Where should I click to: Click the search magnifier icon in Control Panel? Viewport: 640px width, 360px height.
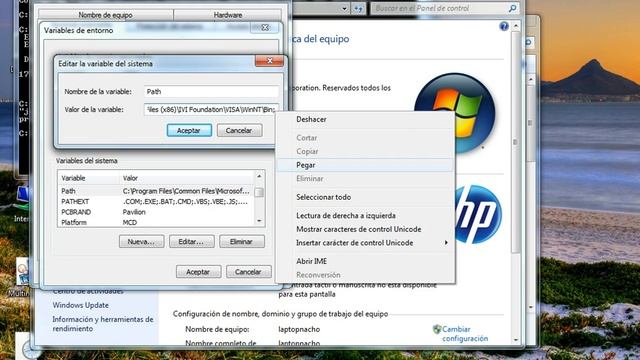(x=513, y=8)
